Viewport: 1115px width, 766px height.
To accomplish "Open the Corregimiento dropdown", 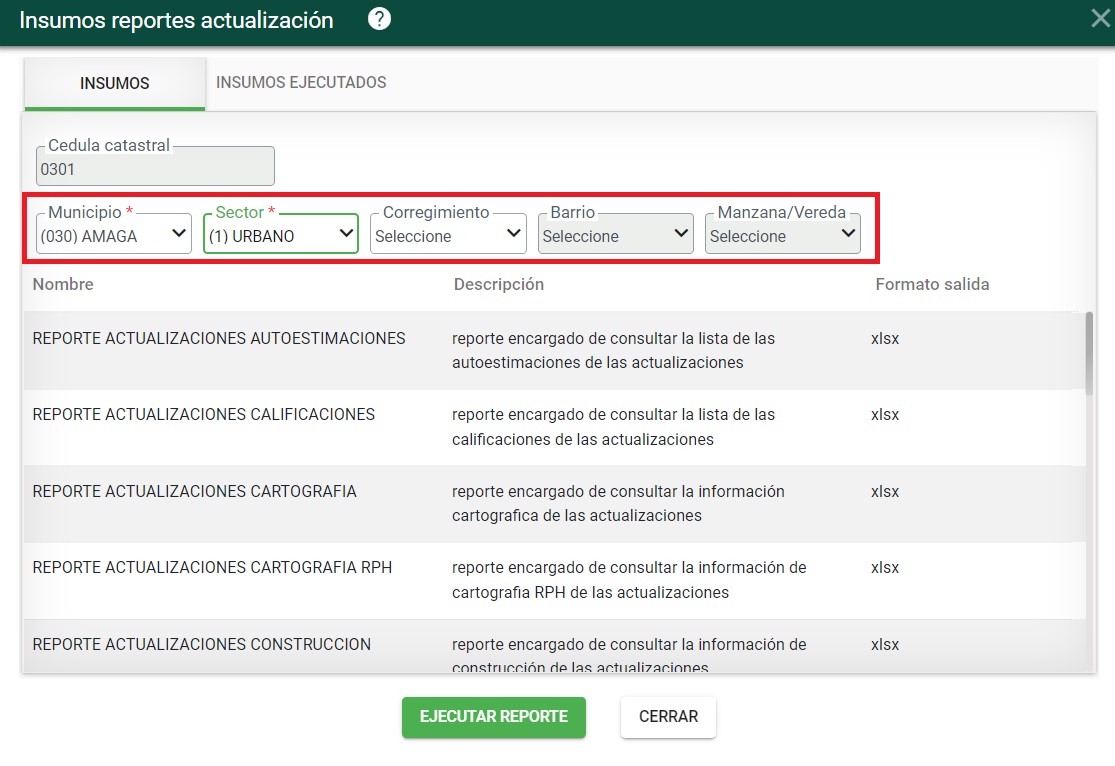I will [448, 235].
